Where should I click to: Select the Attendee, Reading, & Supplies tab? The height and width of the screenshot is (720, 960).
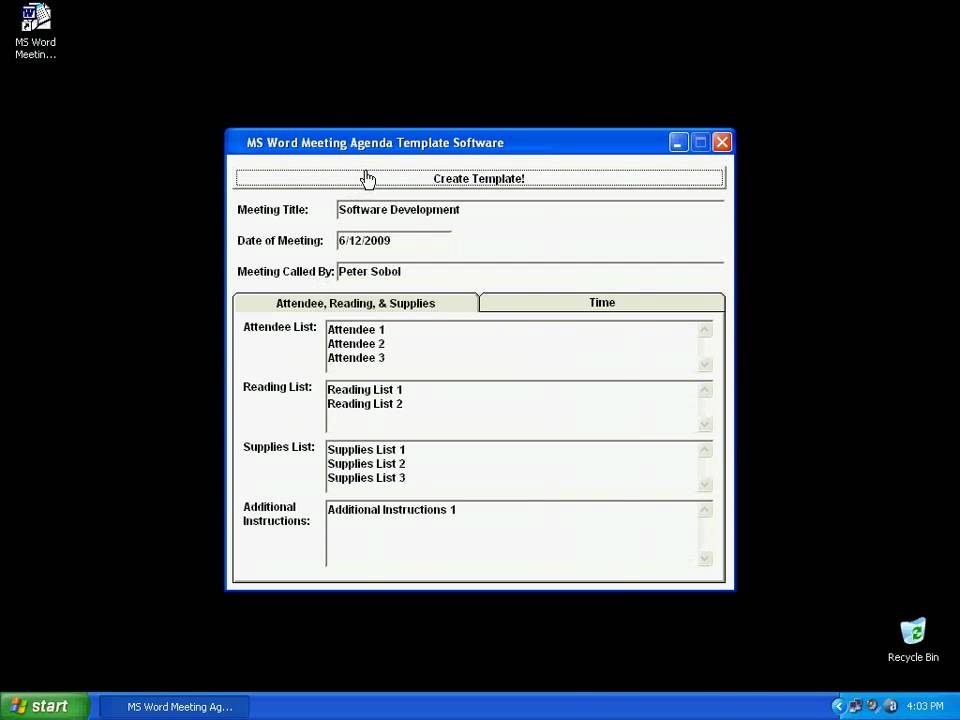tap(356, 303)
